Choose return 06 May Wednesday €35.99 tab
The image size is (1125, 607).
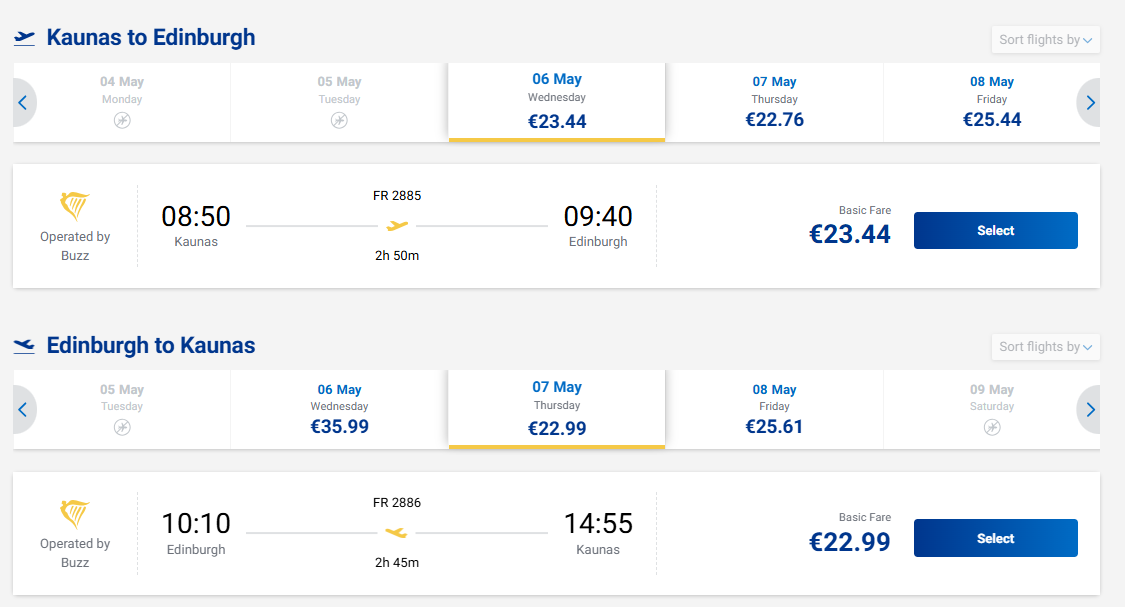coord(339,410)
